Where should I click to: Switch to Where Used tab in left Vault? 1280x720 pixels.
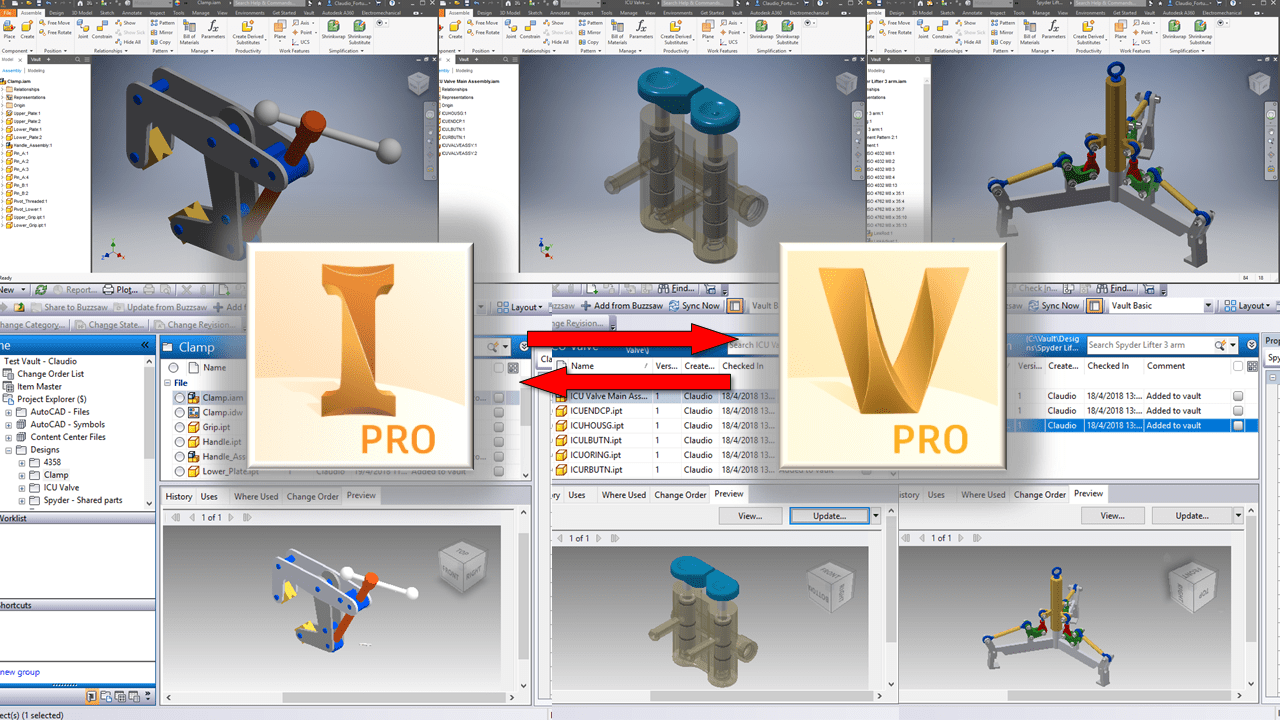254,496
